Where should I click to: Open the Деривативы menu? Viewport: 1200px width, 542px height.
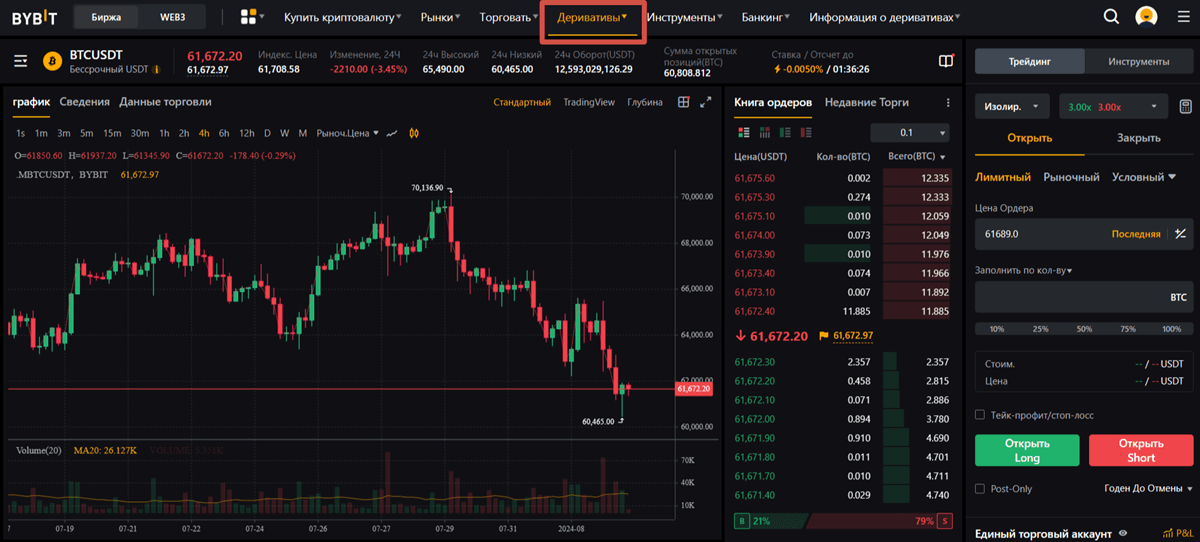pyautogui.click(x=592, y=17)
